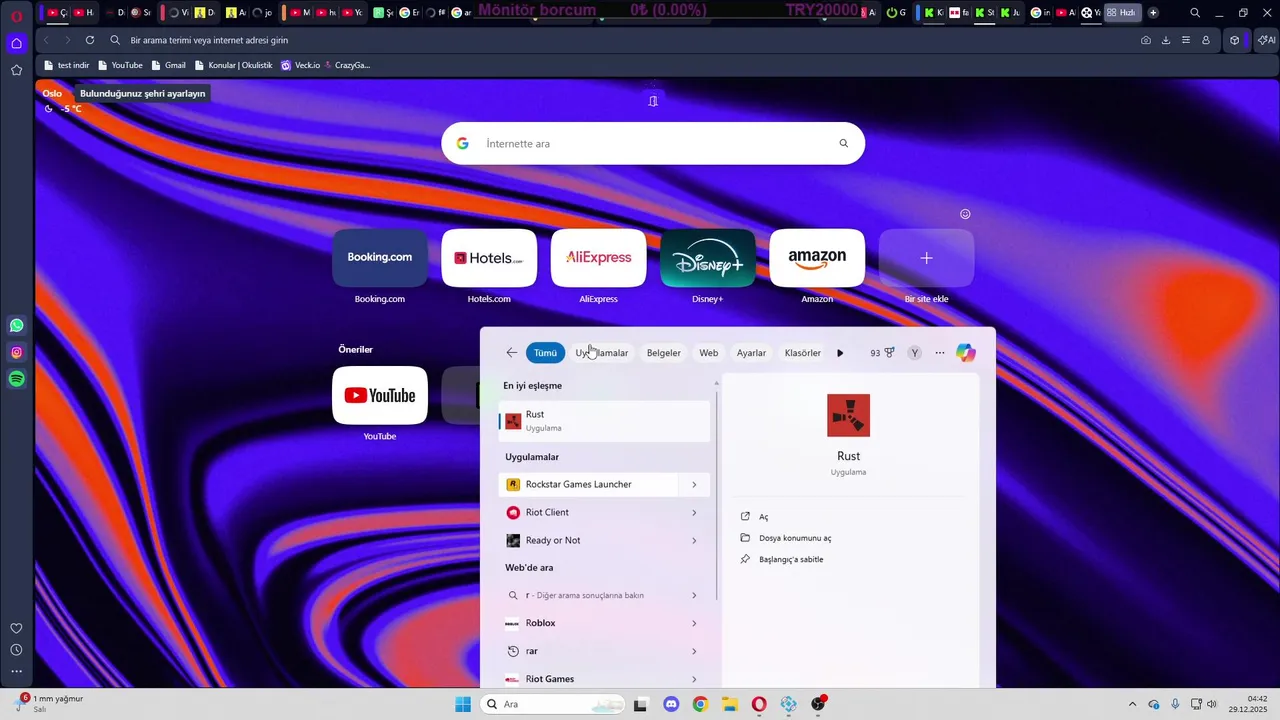Open the Y account avatar in search panel
The height and width of the screenshot is (720, 1280).
[914, 353]
